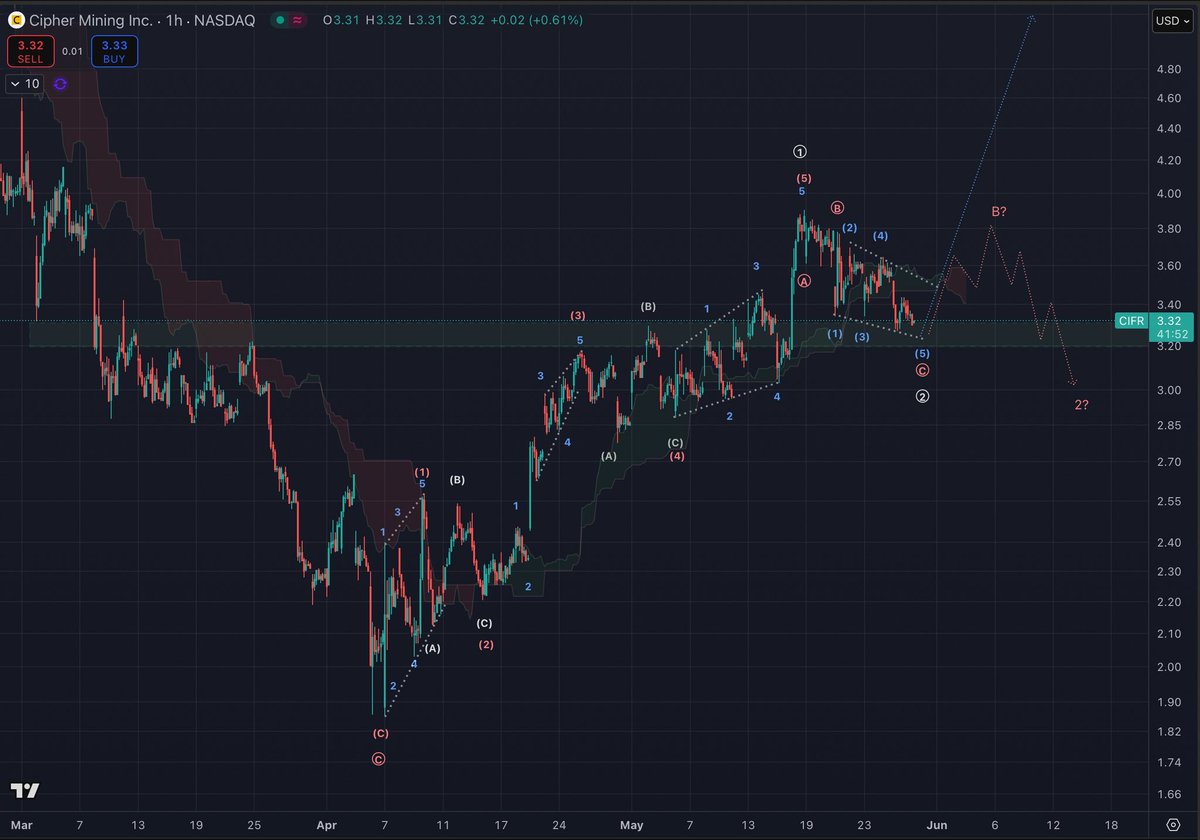Open chart settings via the hexagon gear icon
Viewport: 1200px width, 840px height.
1171,824
